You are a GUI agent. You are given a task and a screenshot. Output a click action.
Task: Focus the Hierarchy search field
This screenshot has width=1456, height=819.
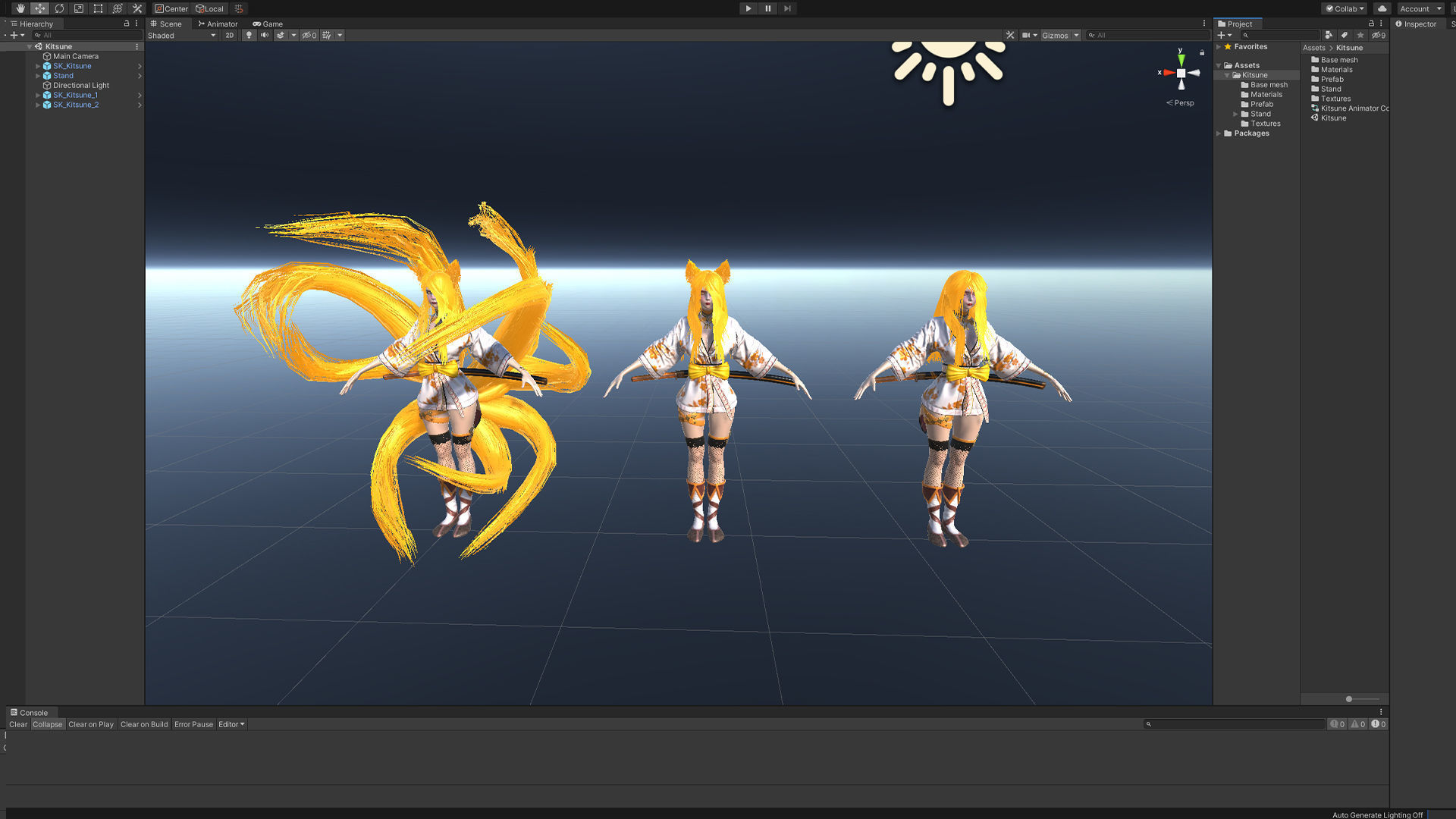click(x=86, y=35)
